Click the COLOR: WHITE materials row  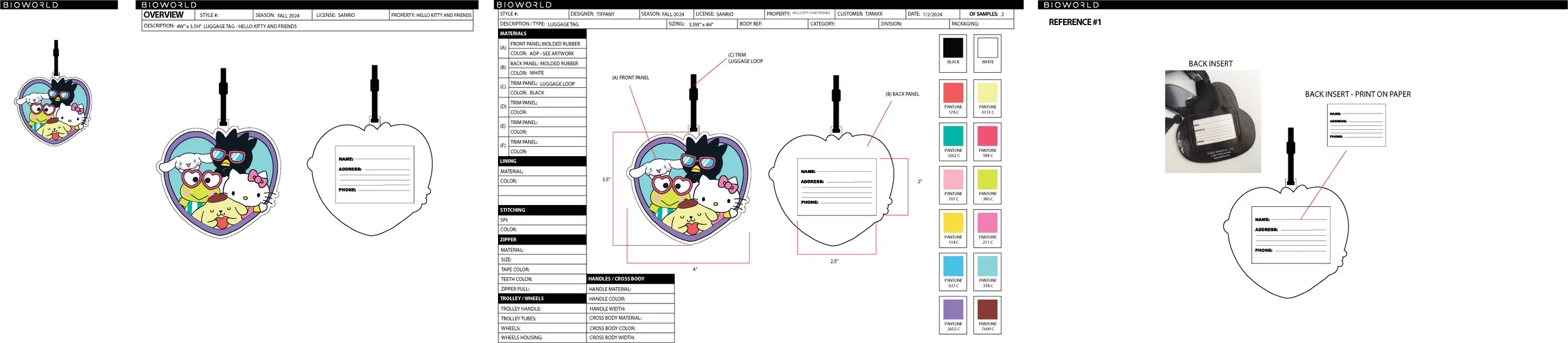548,73
